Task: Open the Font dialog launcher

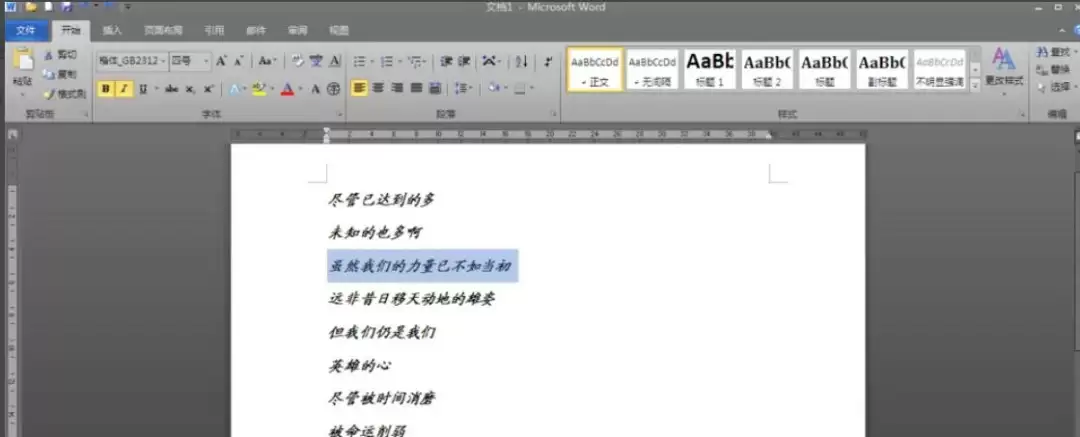Action: coord(340,114)
